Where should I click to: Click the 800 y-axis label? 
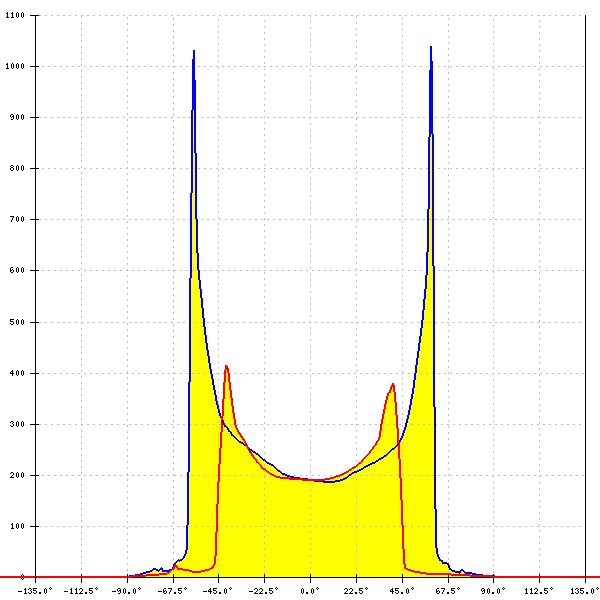click(17, 168)
